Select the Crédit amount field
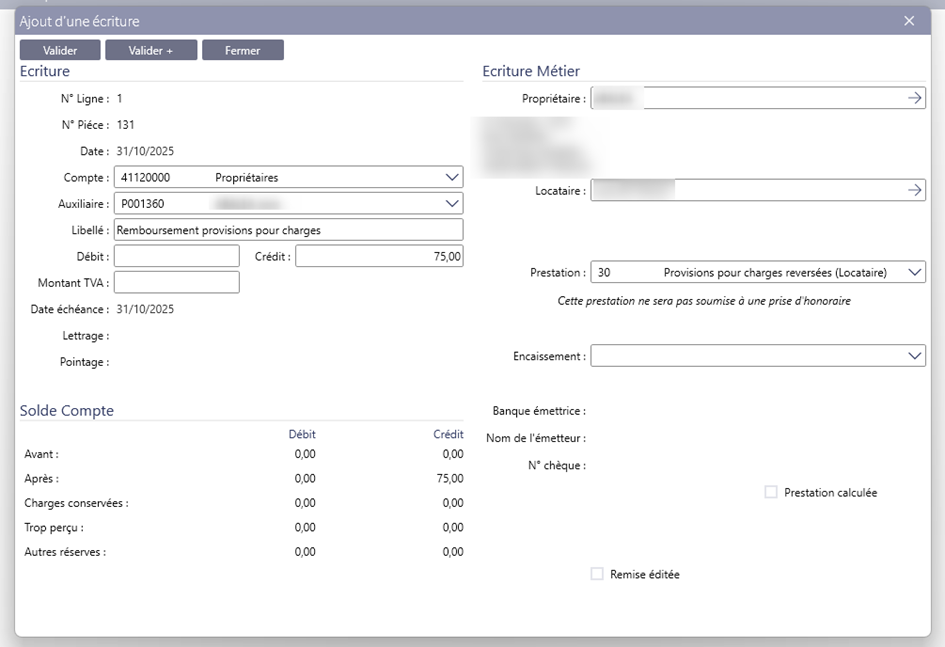Screen dimensions: 945x647 pos(379,256)
